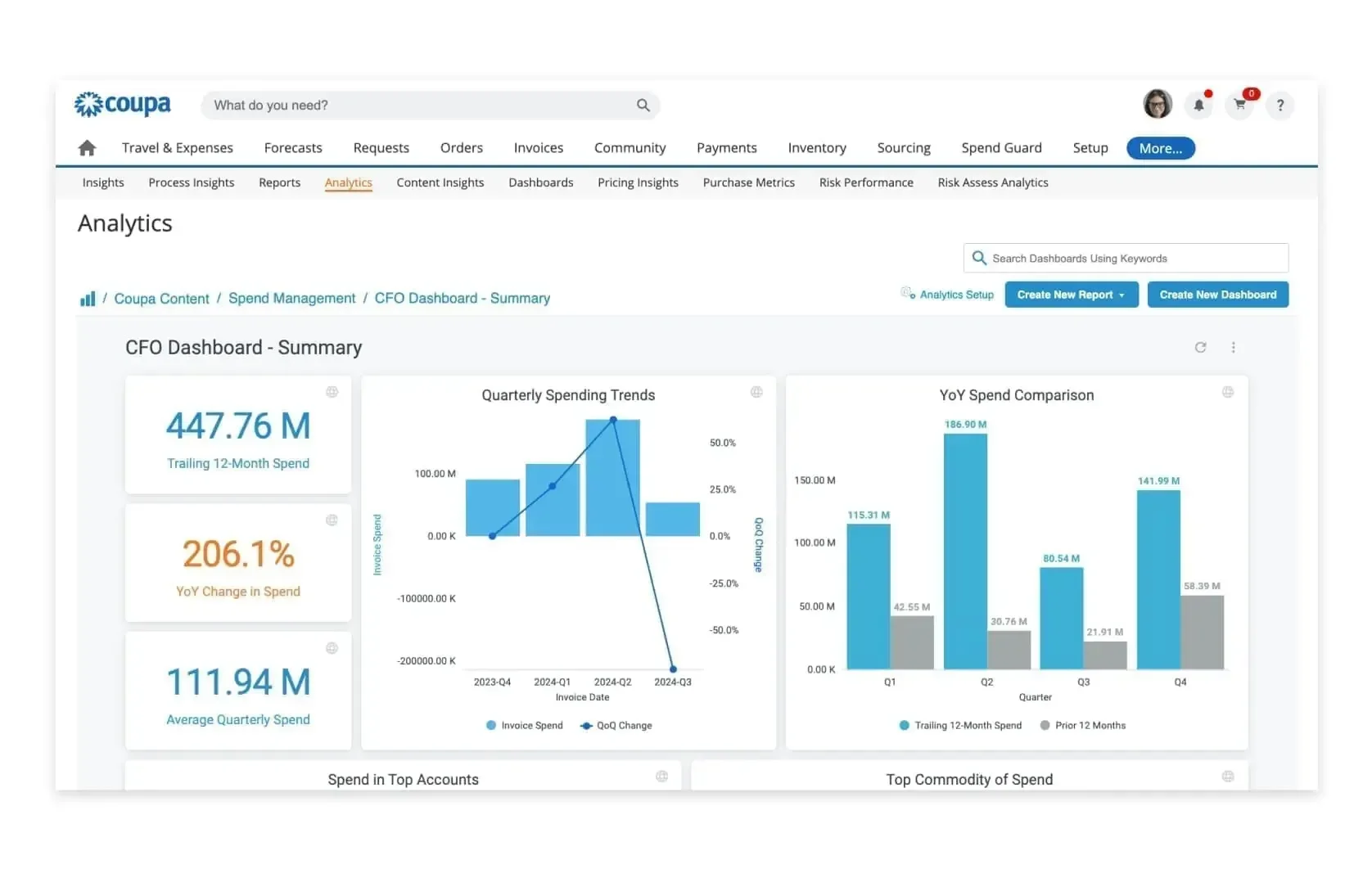Screen dimensions: 1372x869
Task: Click the search magnifier in the top search bar
Action: point(643,105)
